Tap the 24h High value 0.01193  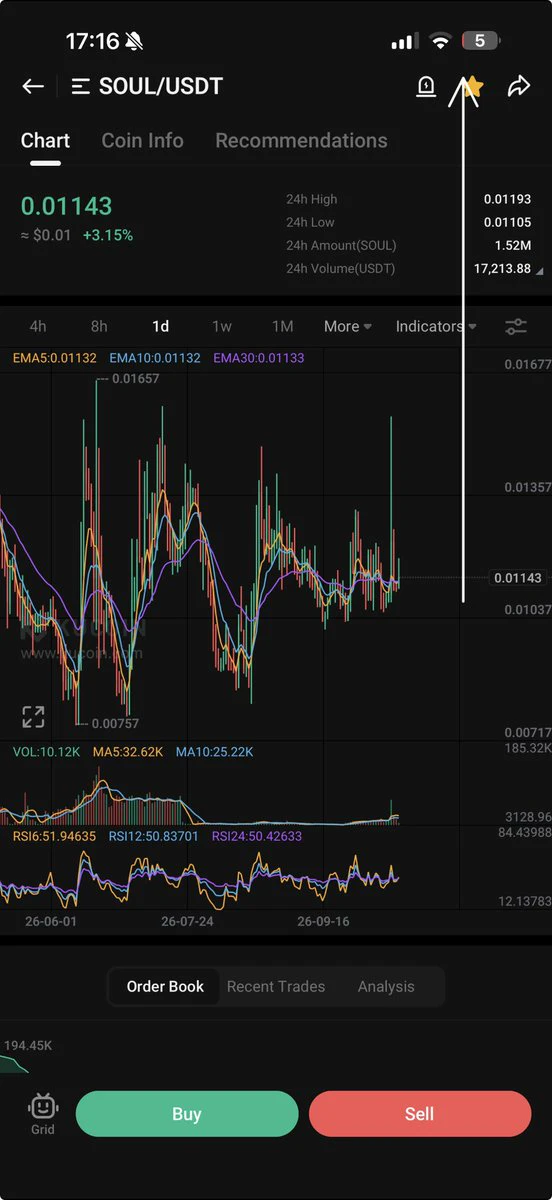coord(507,199)
